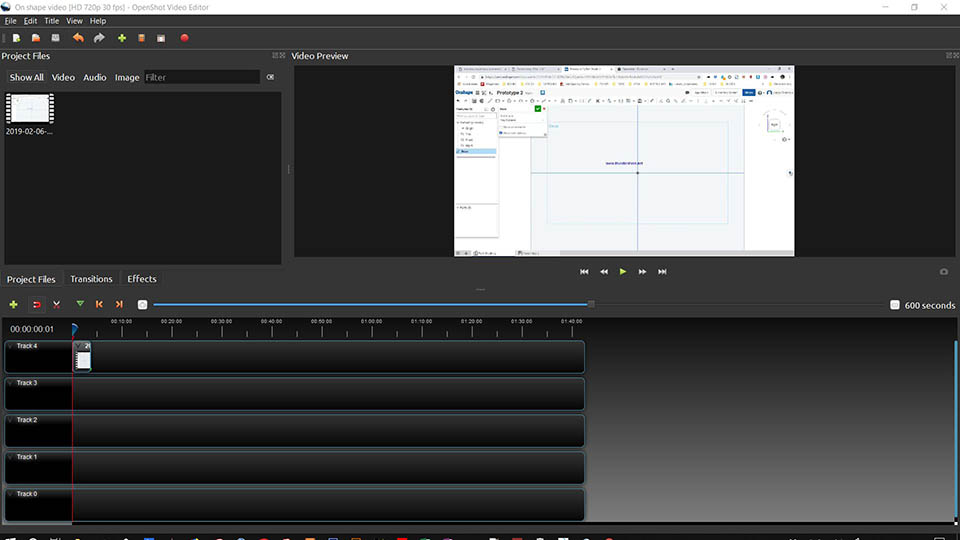Image resolution: width=960 pixels, height=540 pixels.
Task: Open the Track 3 dropdown arrow
Action: pyautogui.click(x=10, y=383)
